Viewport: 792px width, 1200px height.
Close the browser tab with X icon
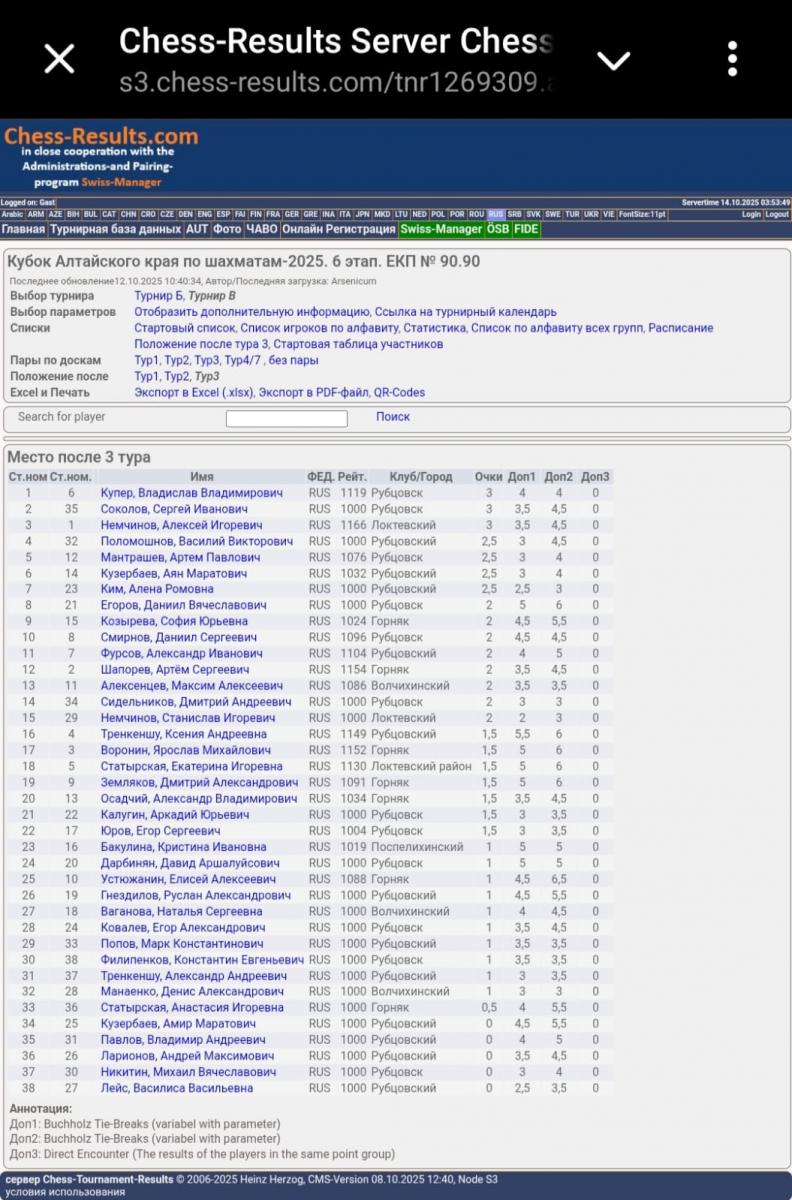[59, 59]
